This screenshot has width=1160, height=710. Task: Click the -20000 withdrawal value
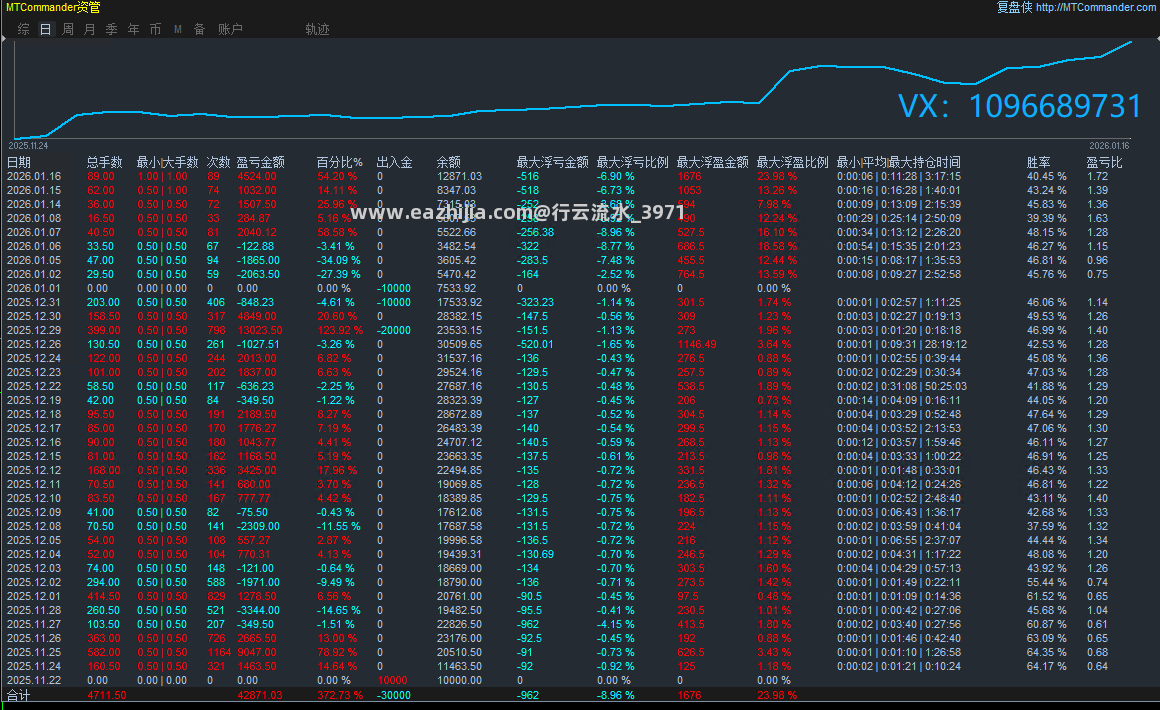tap(394, 331)
